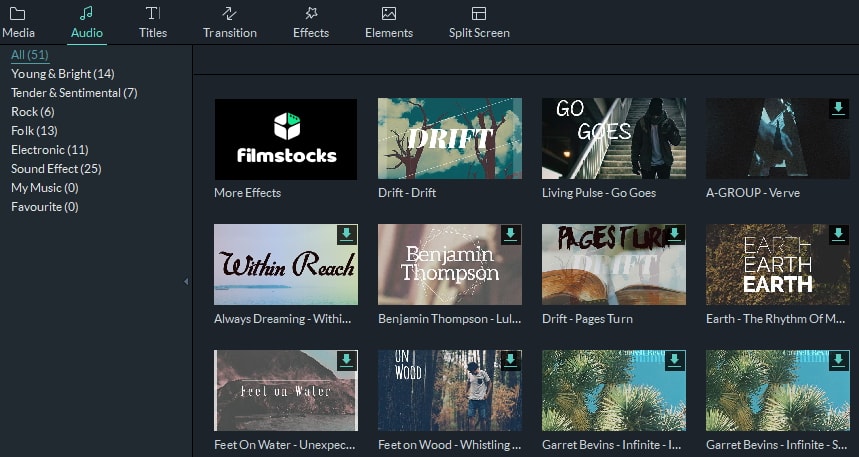This screenshot has width=859, height=457.
Task: Select the Benjamin Thompson thumbnail
Action: pos(450,265)
